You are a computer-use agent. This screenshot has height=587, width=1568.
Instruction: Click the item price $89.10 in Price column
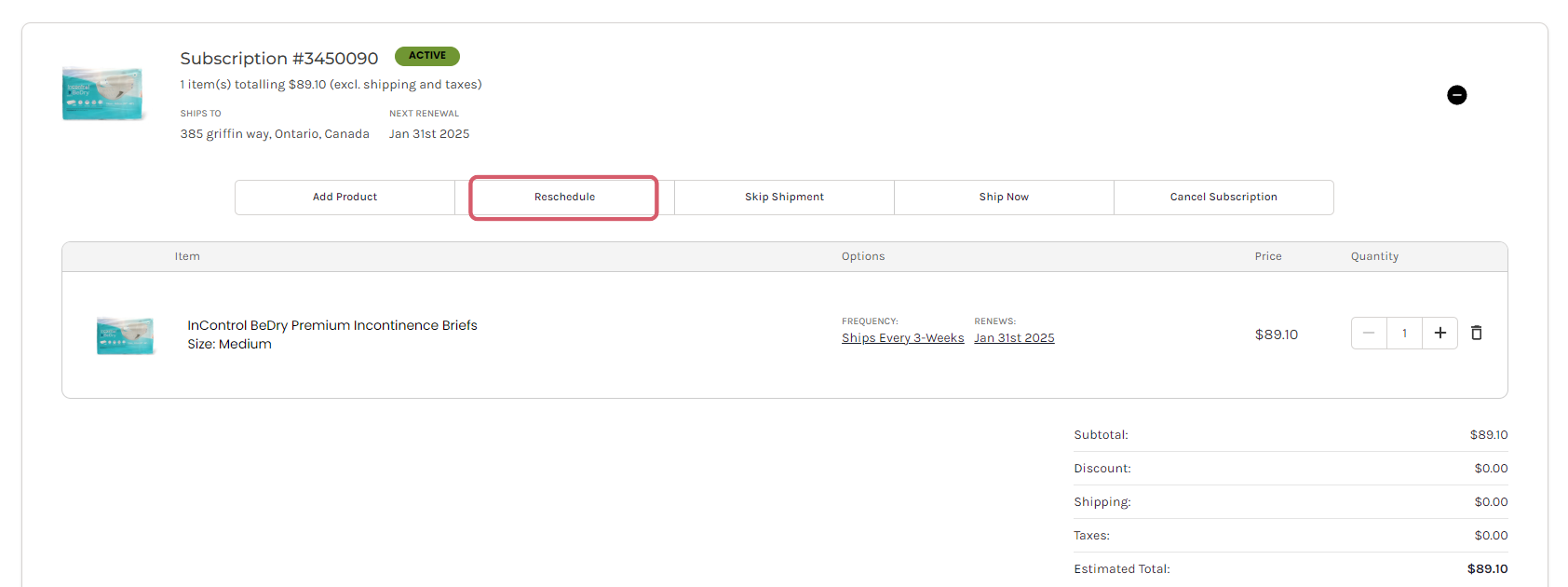click(x=1277, y=334)
